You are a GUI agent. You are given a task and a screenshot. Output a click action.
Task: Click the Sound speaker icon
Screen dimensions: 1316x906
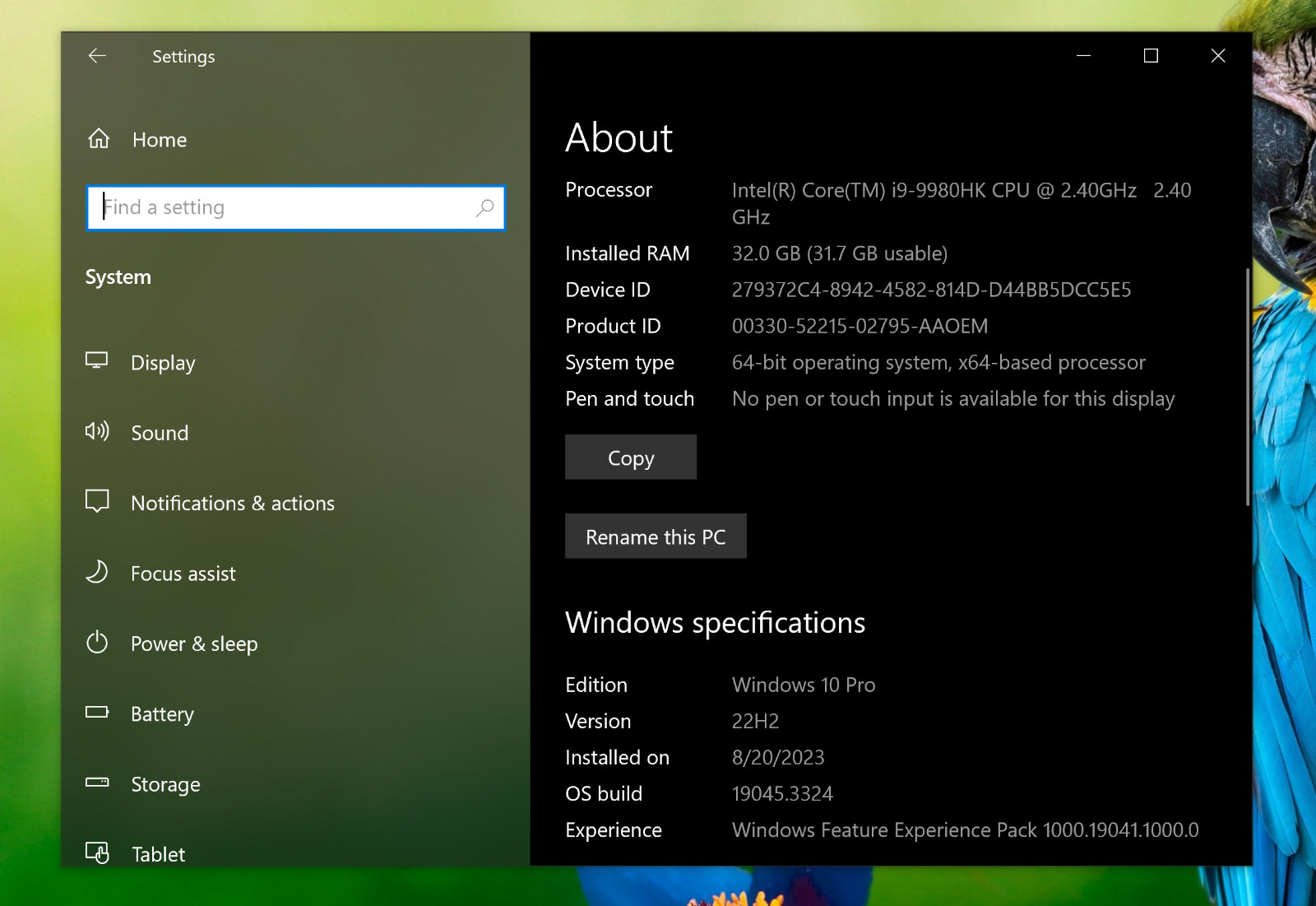[97, 431]
